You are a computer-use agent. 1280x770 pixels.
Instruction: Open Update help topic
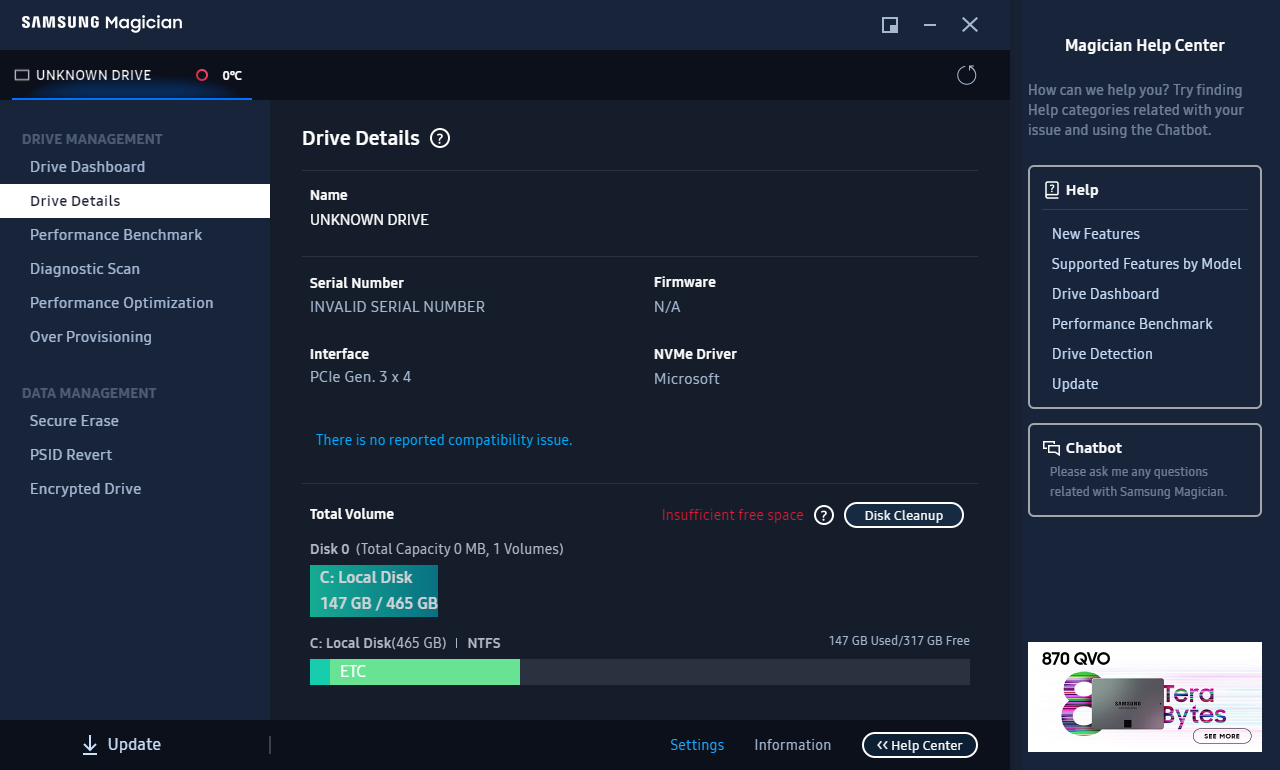coord(1075,384)
